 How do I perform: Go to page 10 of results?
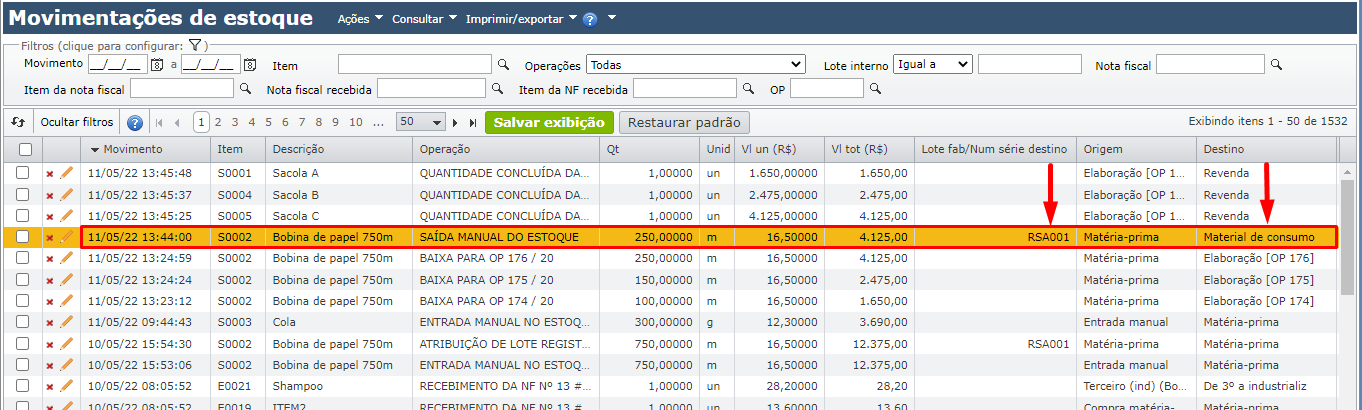pos(355,122)
